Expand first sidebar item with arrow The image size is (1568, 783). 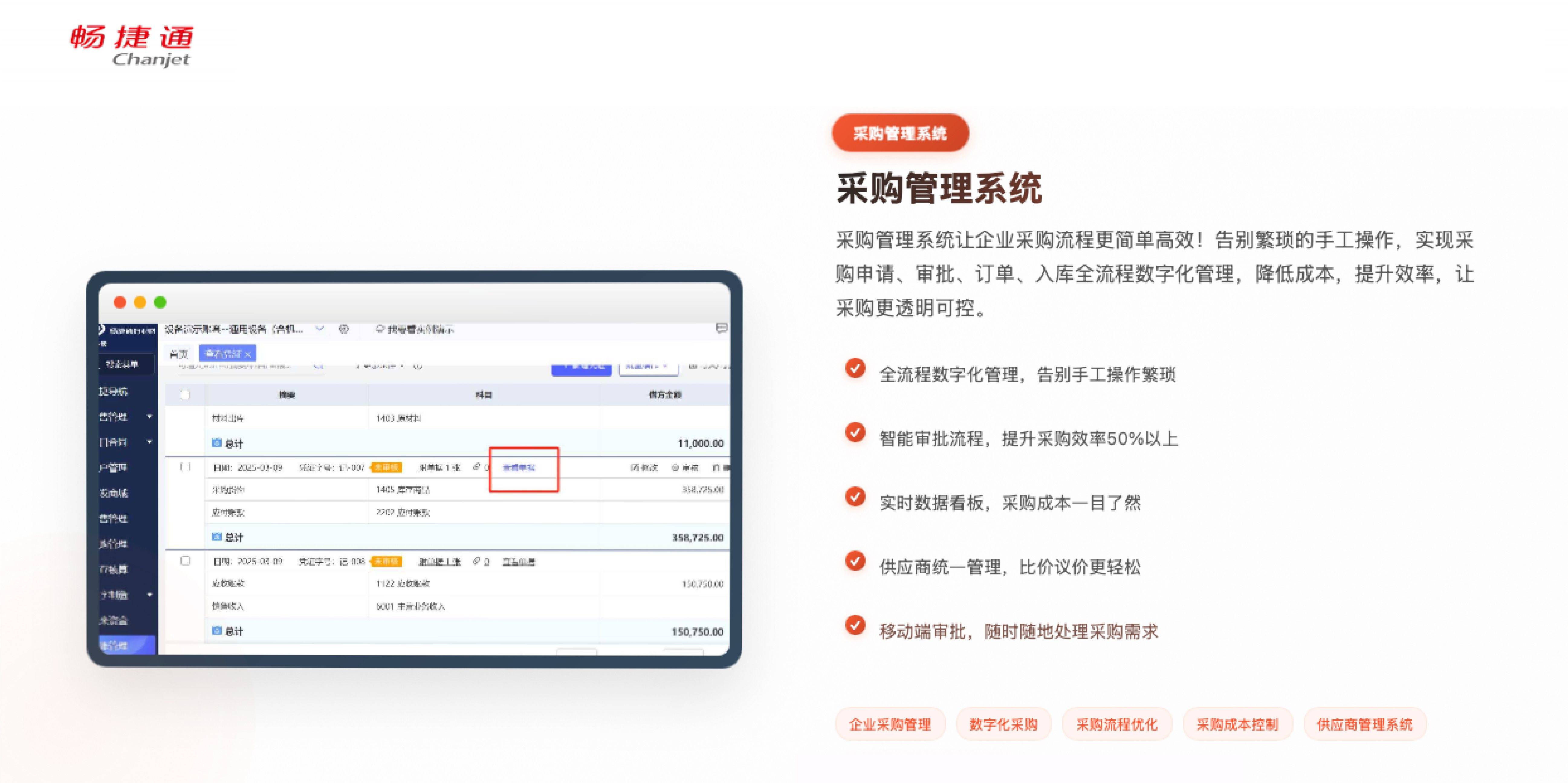coord(149,417)
